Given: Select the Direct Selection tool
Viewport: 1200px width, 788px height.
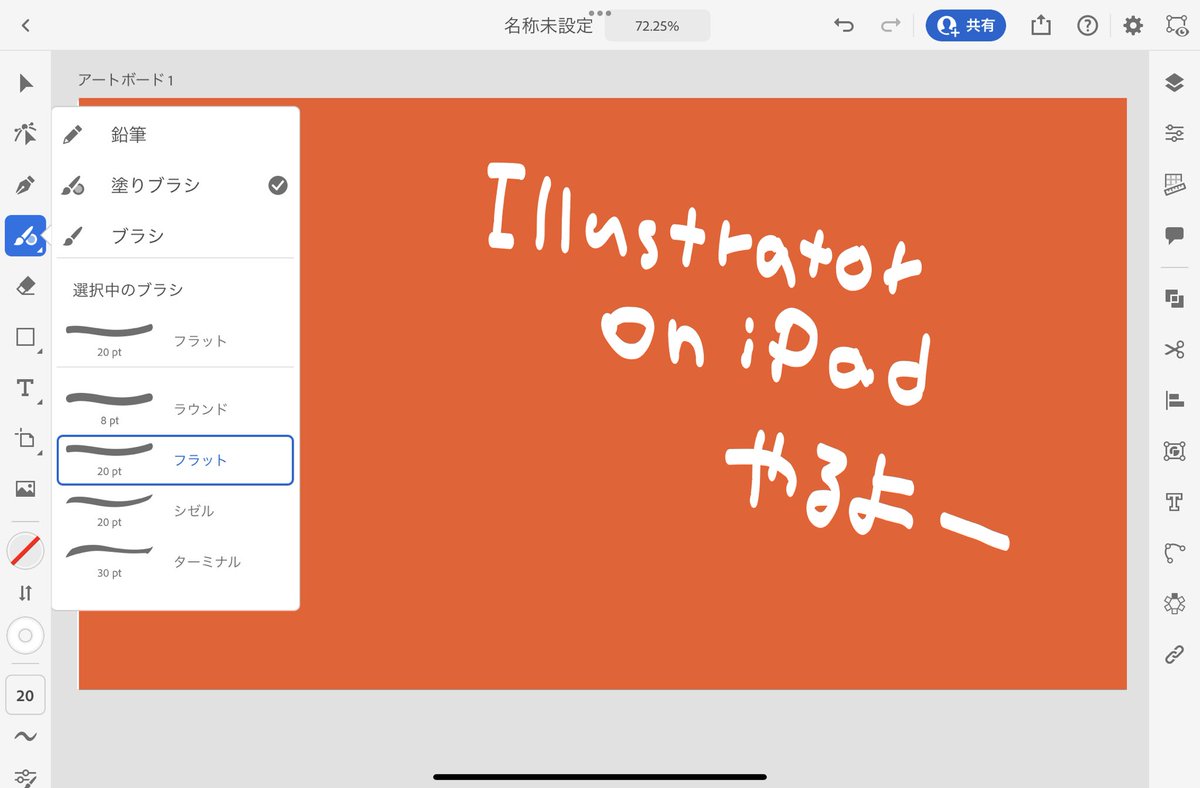Looking at the screenshot, I should tap(26, 134).
